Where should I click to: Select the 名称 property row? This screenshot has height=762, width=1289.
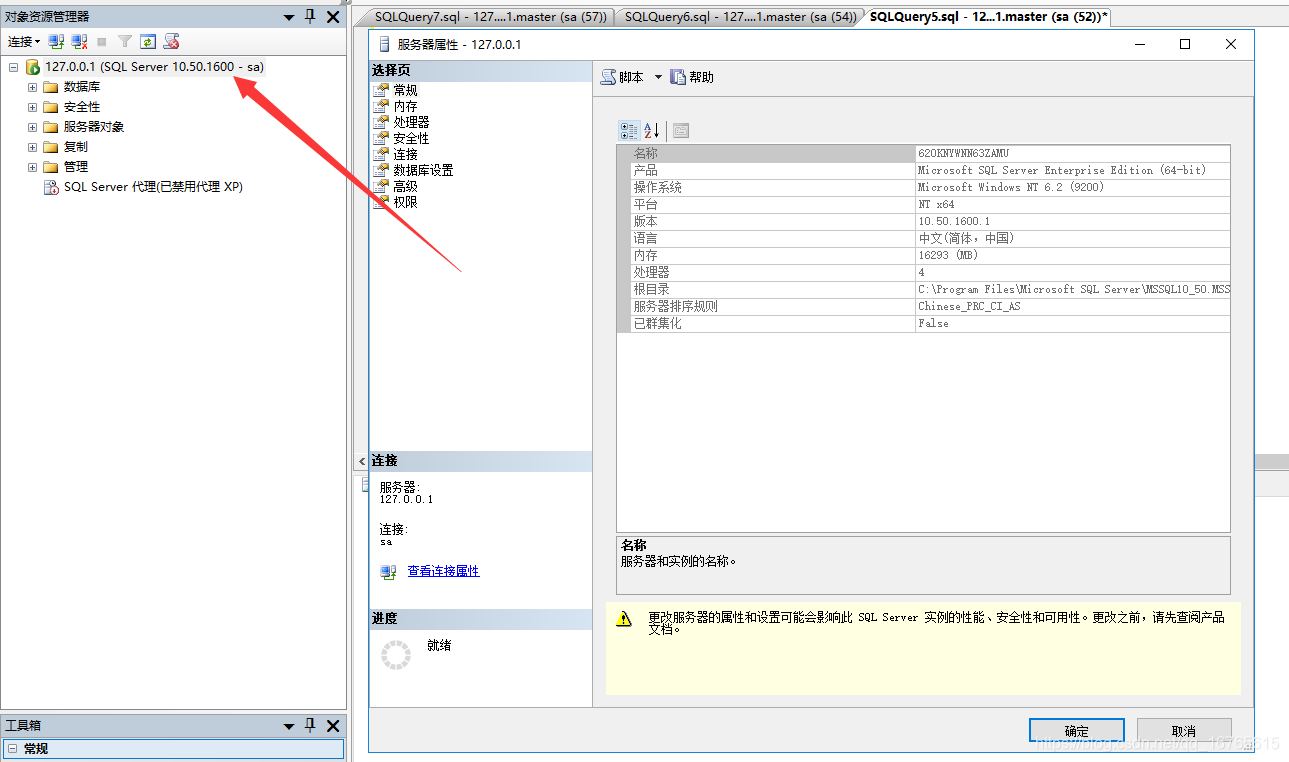[923, 154]
